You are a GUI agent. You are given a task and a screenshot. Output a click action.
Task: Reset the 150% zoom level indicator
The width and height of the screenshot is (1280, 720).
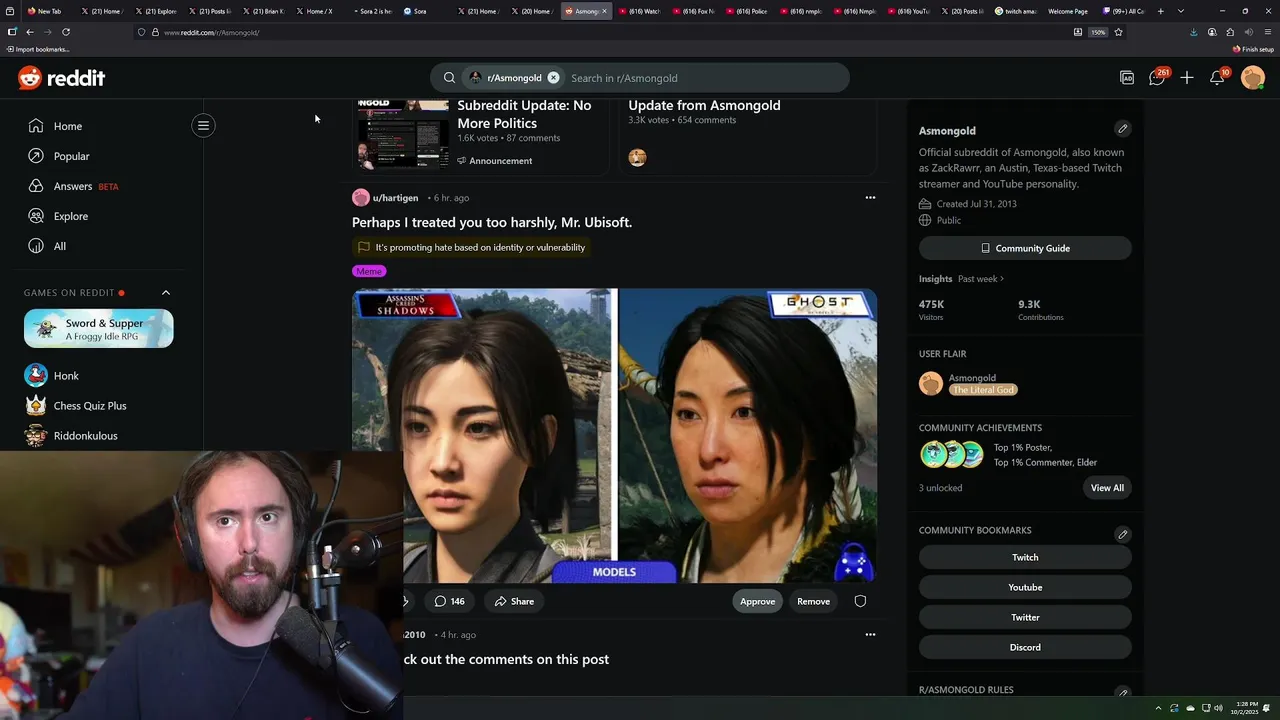1098,32
